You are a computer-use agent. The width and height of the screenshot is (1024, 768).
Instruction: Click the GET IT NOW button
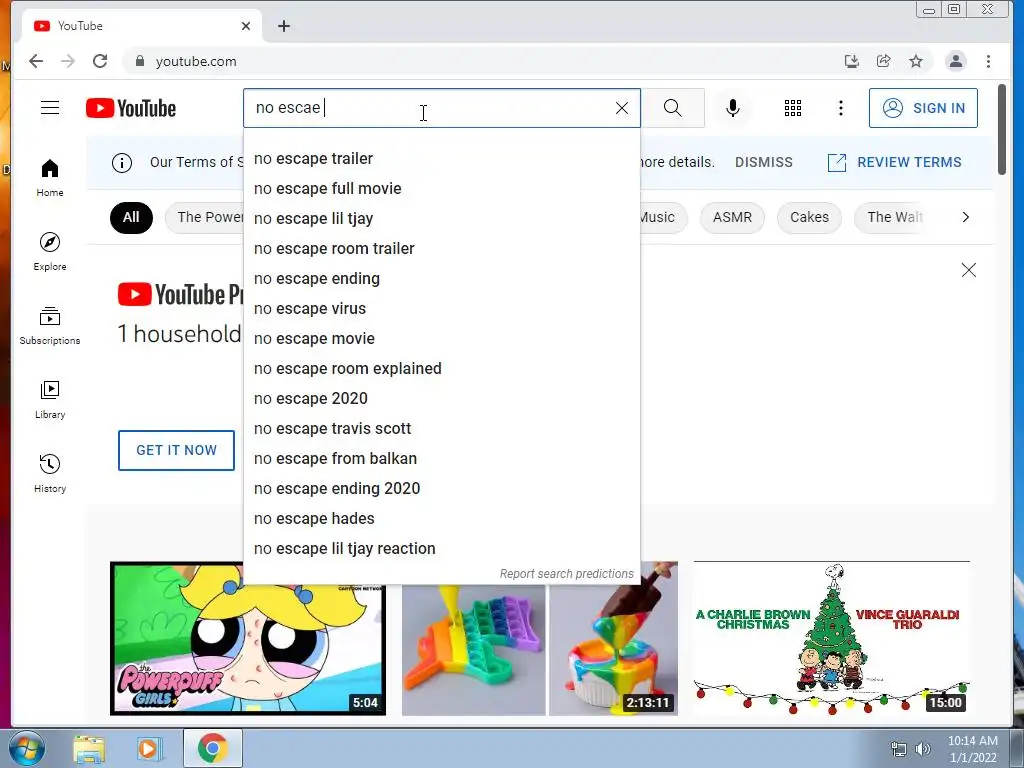point(176,451)
